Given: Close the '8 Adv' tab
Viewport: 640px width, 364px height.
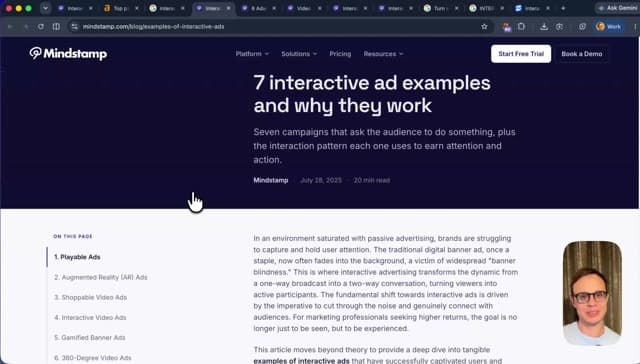Looking at the screenshot, I should (274, 8).
